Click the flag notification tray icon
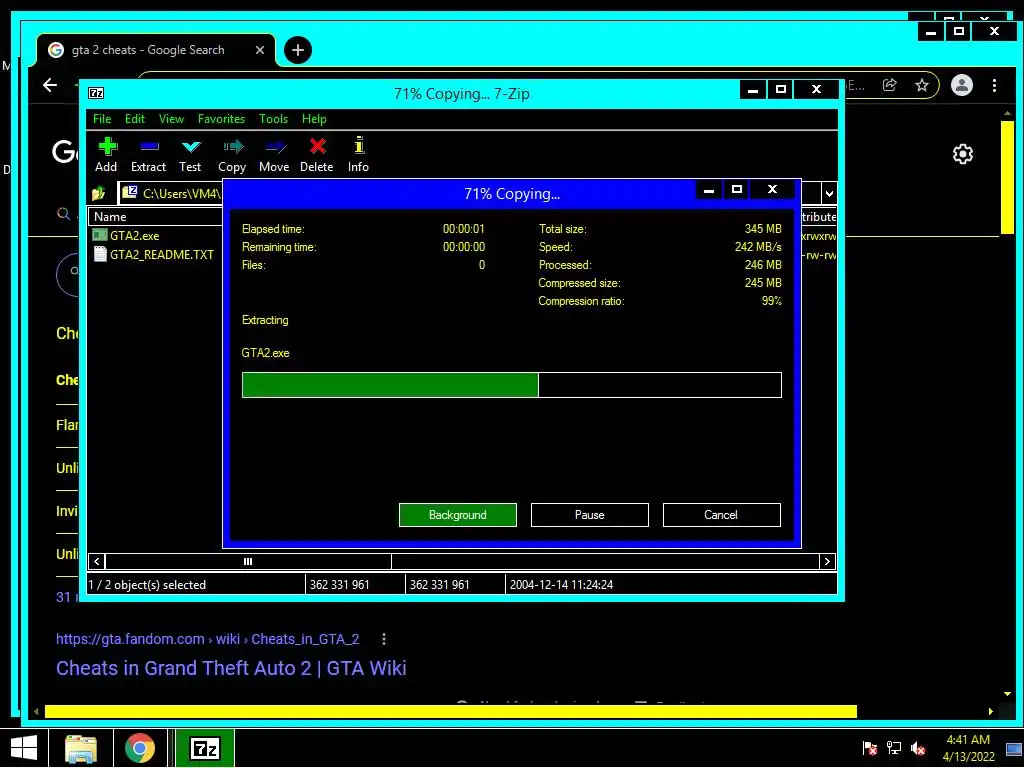Viewport: 1024px width, 768px height. click(869, 748)
